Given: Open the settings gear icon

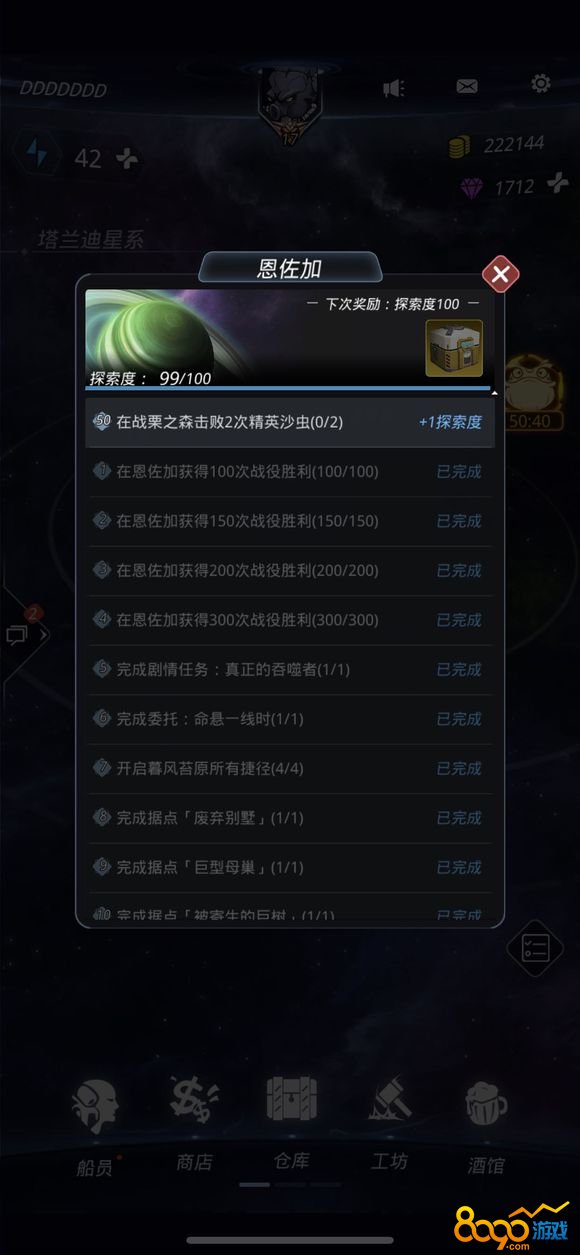Looking at the screenshot, I should (x=541, y=83).
